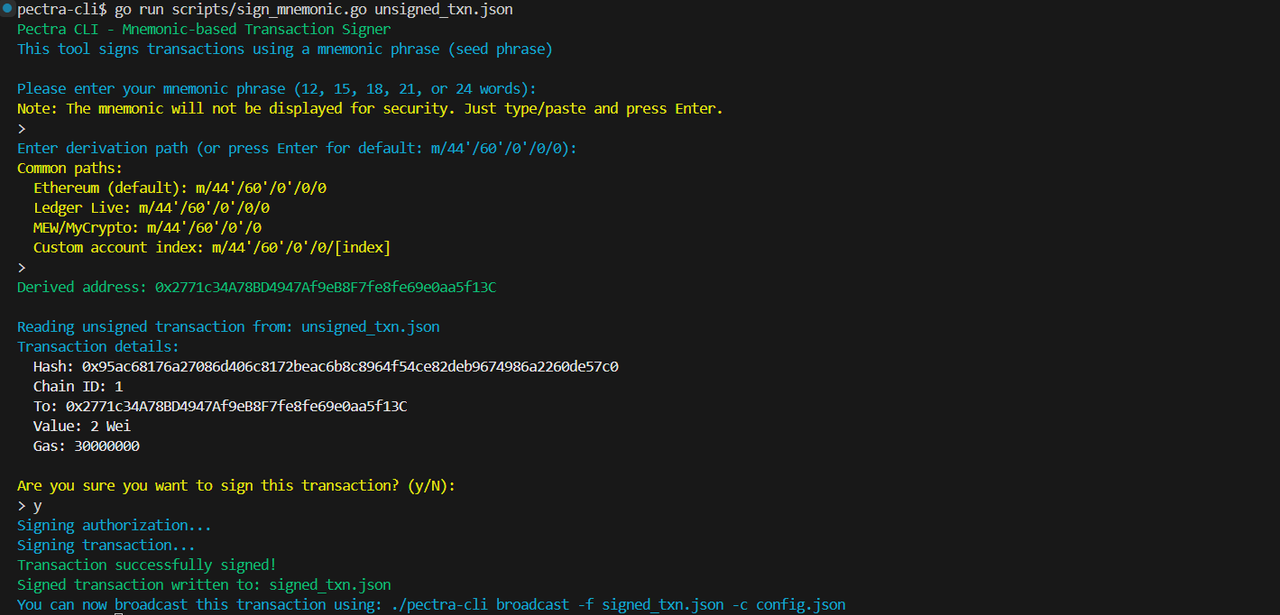Click the 'Note: The mnemonic will not be displayed' line
This screenshot has height=615, width=1280.
click(x=370, y=108)
